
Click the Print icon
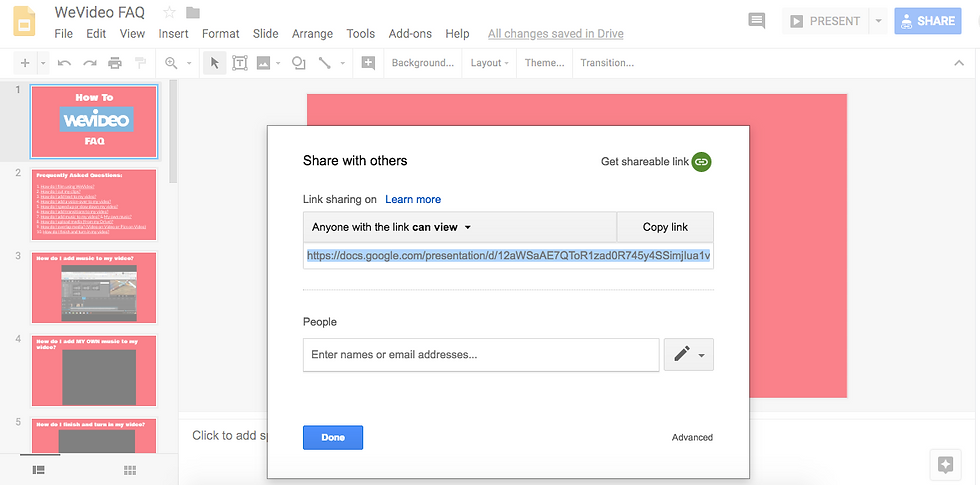pyautogui.click(x=115, y=62)
